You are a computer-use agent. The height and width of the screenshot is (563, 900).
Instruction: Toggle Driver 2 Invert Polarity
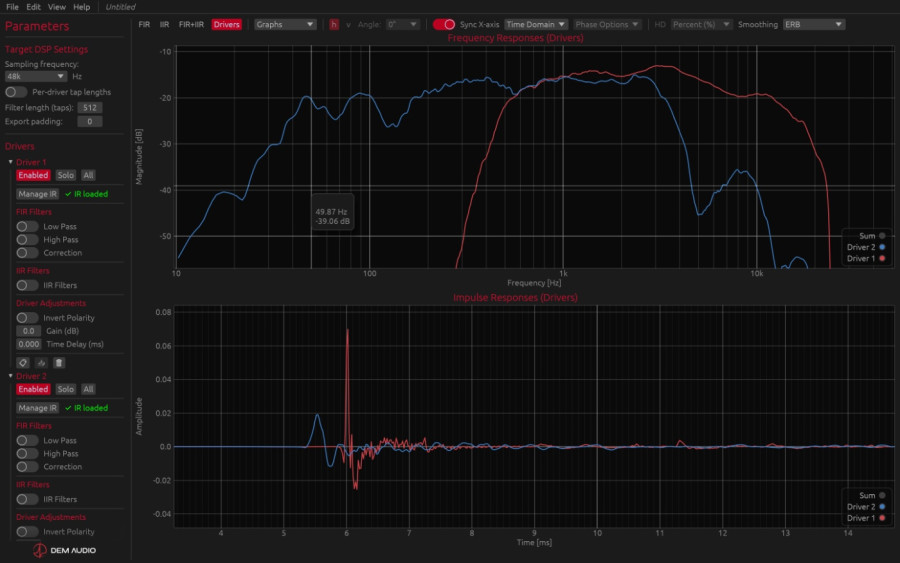(27, 532)
